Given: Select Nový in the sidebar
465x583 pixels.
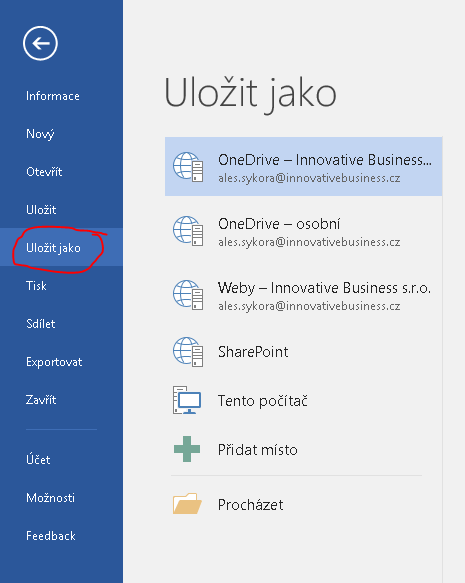Looking at the screenshot, I should tap(40, 134).
